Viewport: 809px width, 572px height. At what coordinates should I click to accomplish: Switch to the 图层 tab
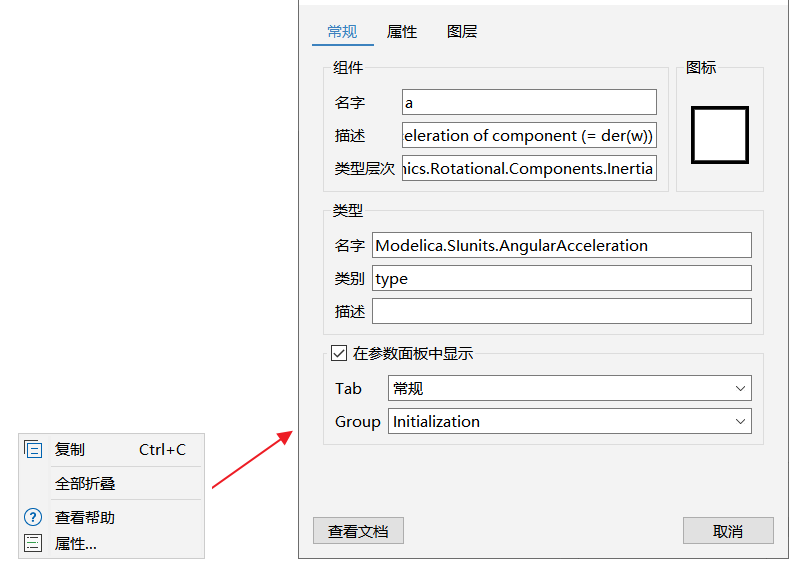click(x=462, y=32)
